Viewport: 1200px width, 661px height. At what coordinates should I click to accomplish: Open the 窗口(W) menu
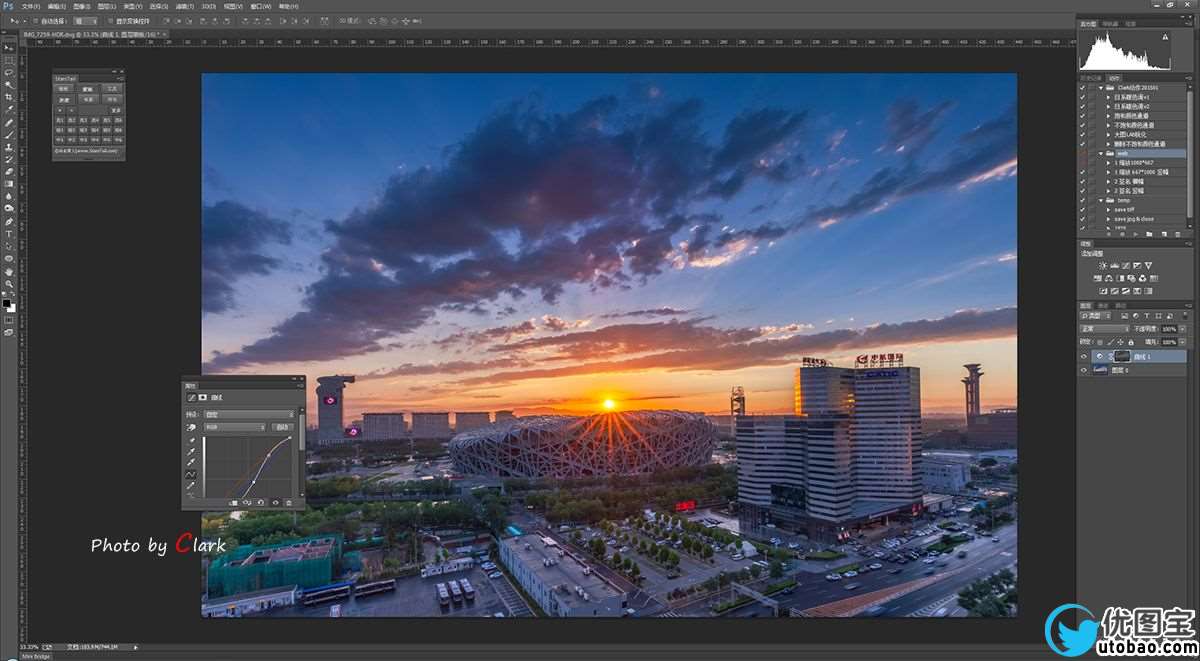pyautogui.click(x=260, y=6)
